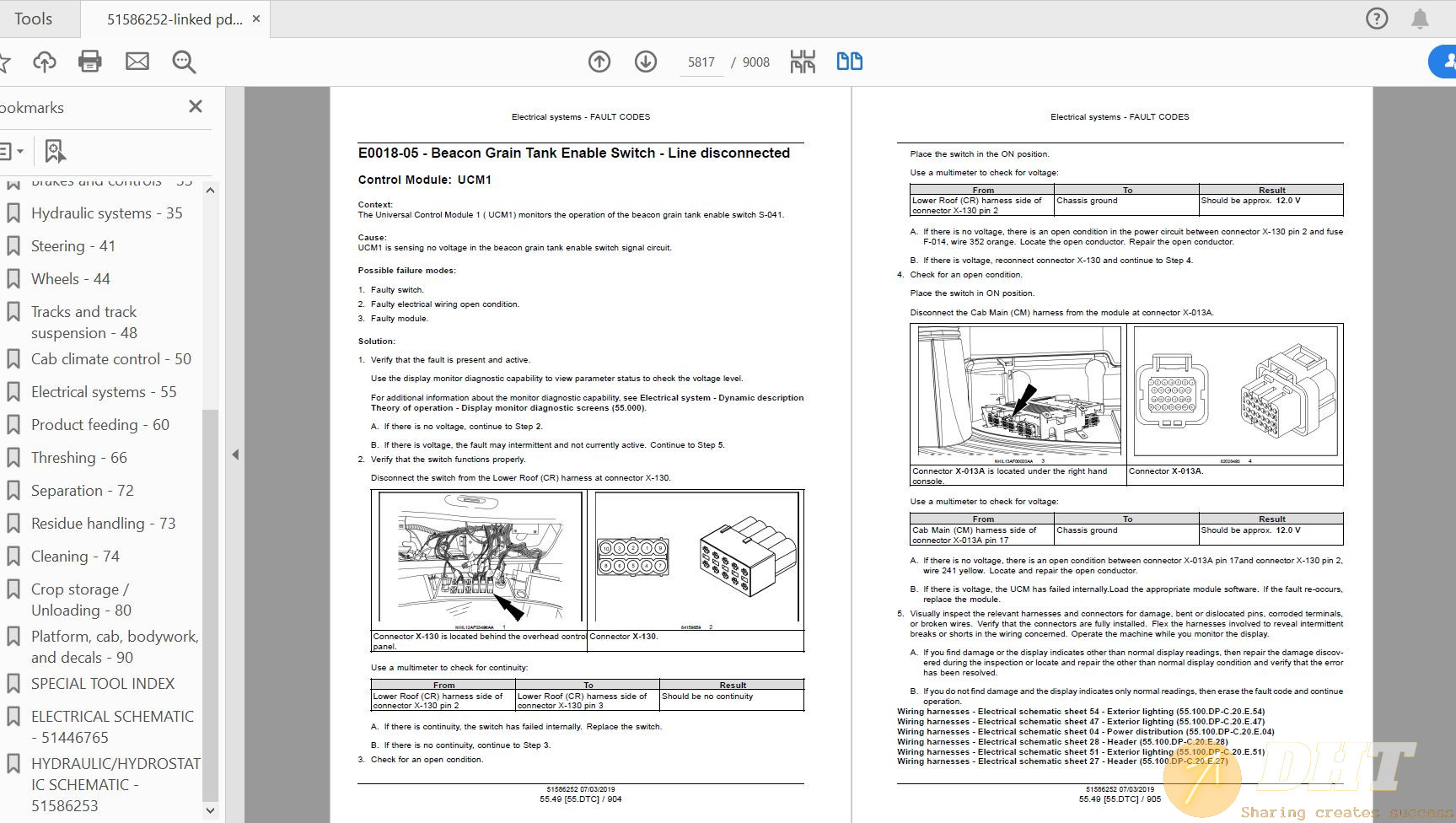Click Display monitor diagnostic screens (55.000) reference

[x=553, y=408]
